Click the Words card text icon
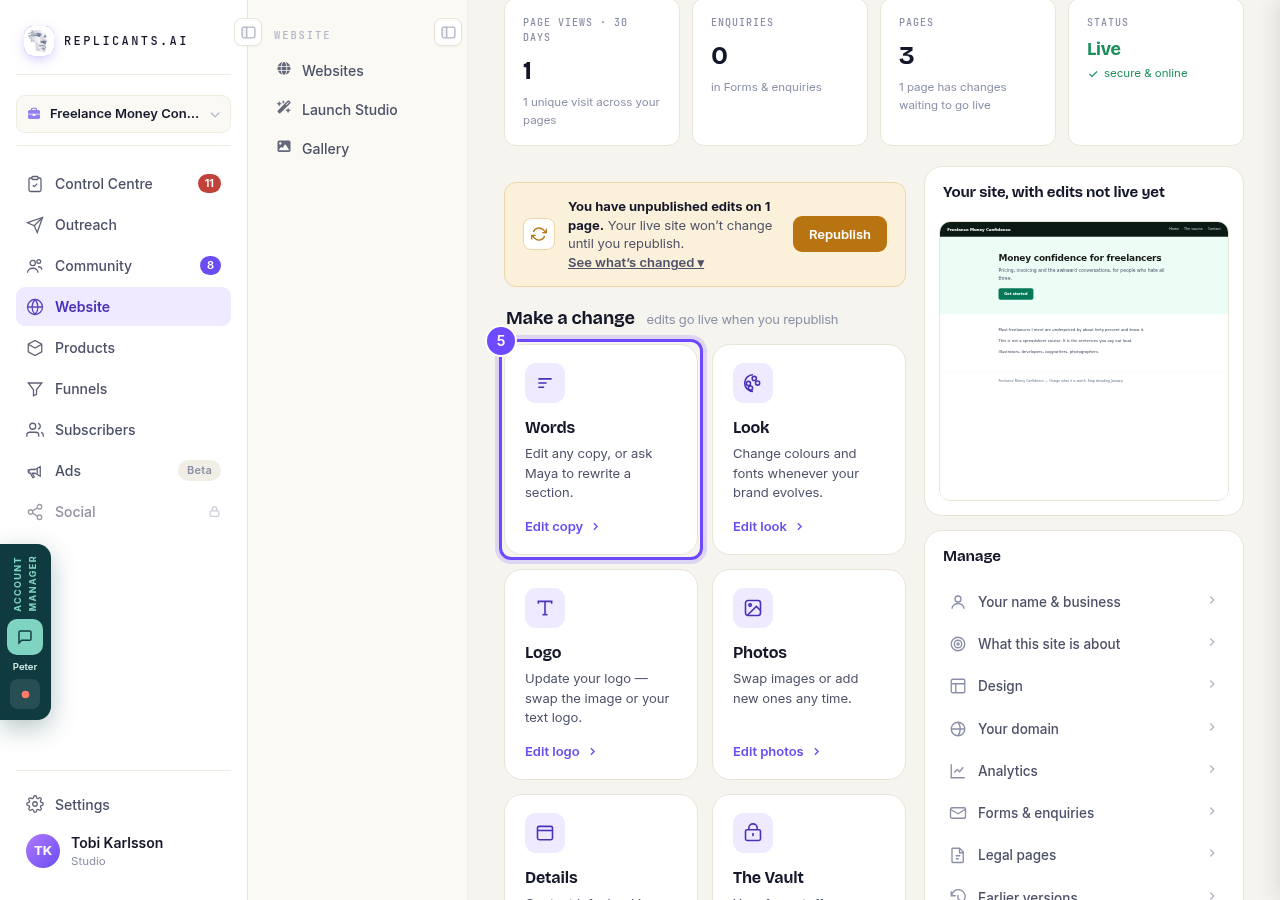Screen dimensions: 1280x900 [x=545, y=383]
